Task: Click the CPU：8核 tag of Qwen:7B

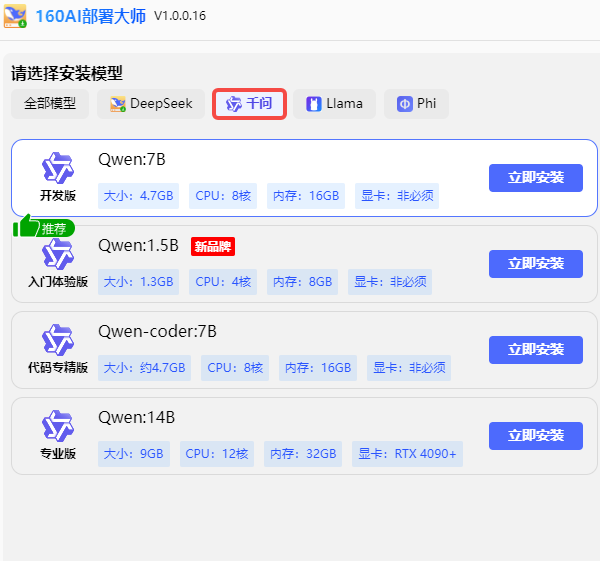Action: [223, 196]
